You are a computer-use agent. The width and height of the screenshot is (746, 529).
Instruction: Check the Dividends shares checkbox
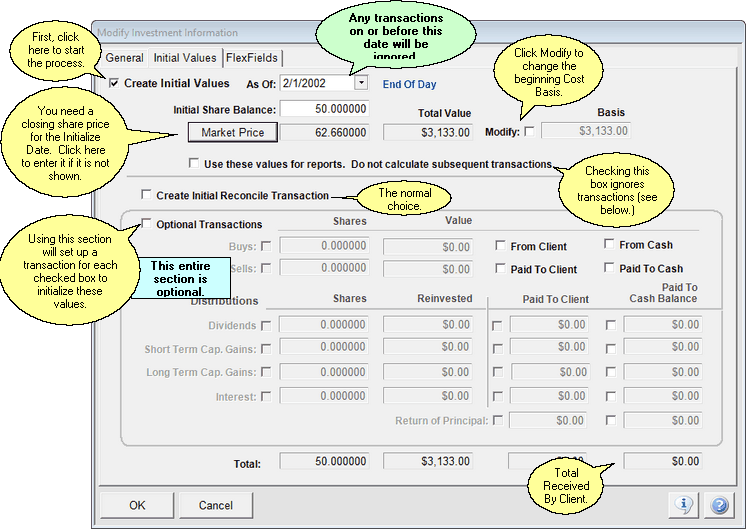pos(266,325)
